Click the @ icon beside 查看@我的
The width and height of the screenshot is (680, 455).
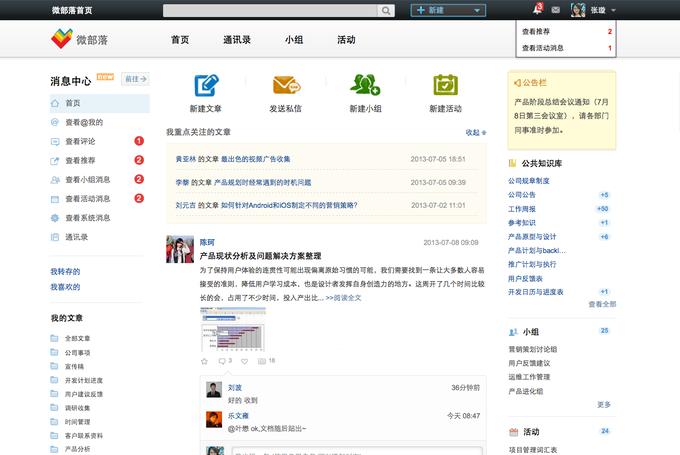tap(55, 122)
